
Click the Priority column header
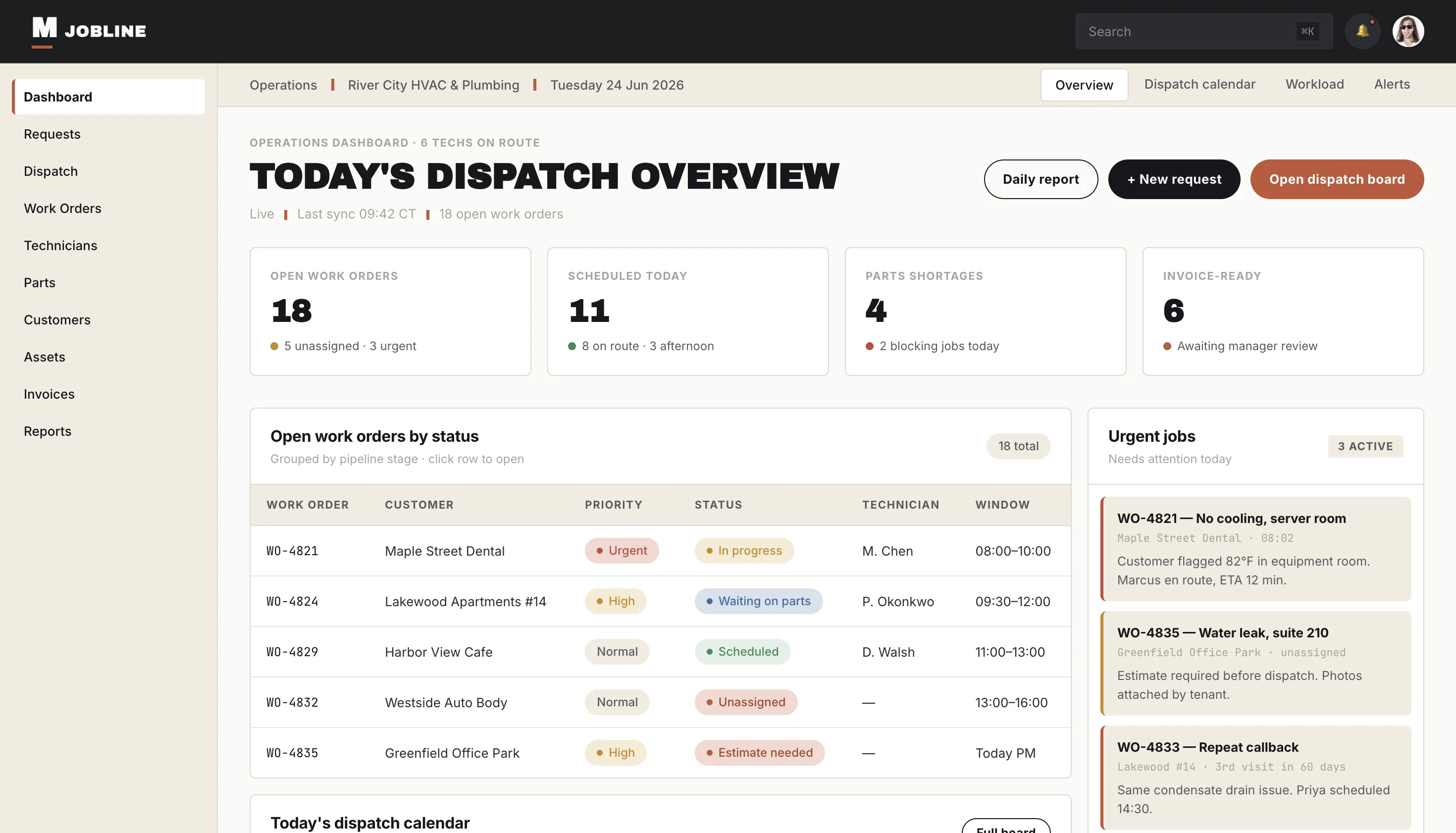[613, 505]
